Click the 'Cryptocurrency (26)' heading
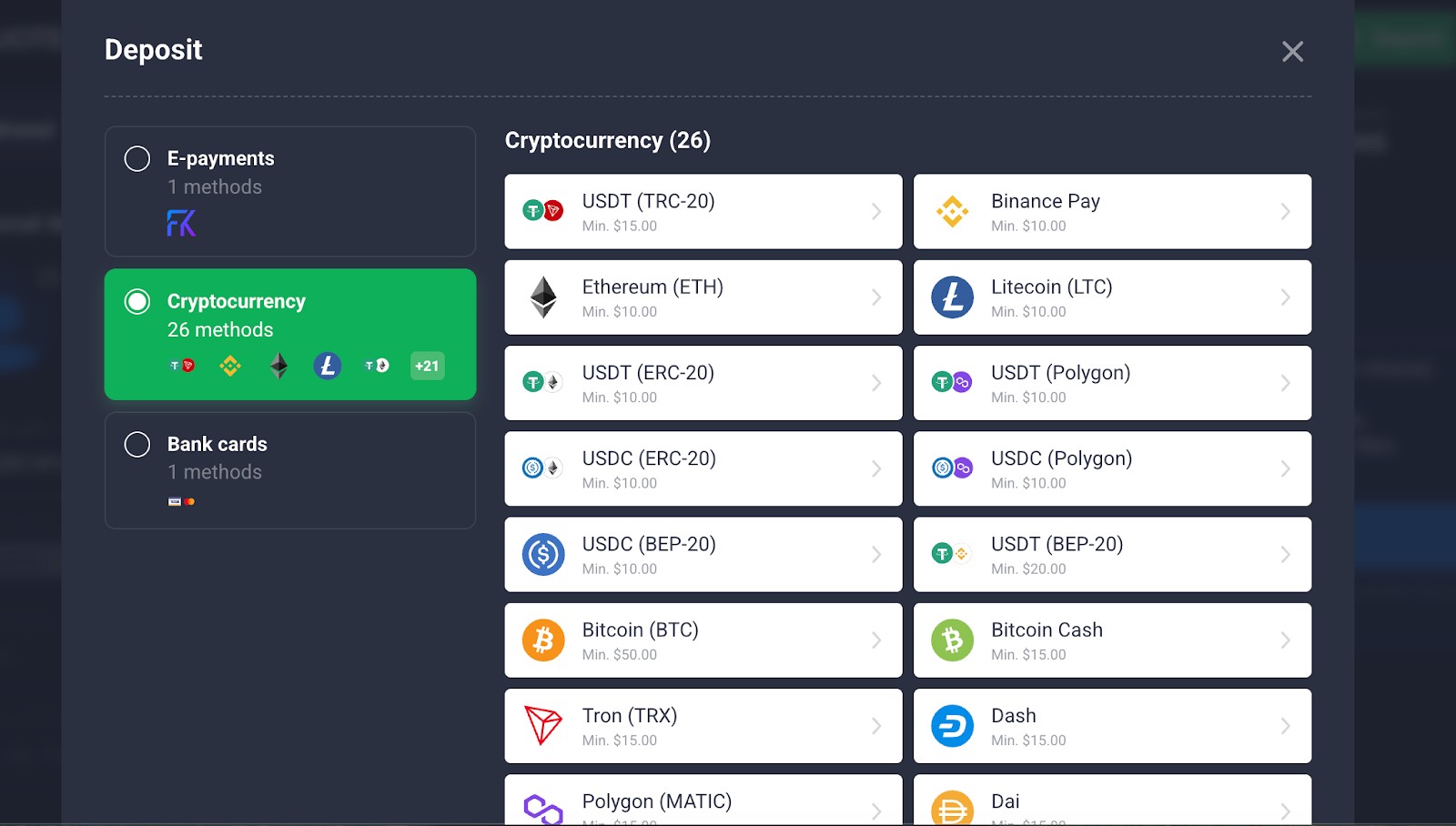 (x=608, y=140)
